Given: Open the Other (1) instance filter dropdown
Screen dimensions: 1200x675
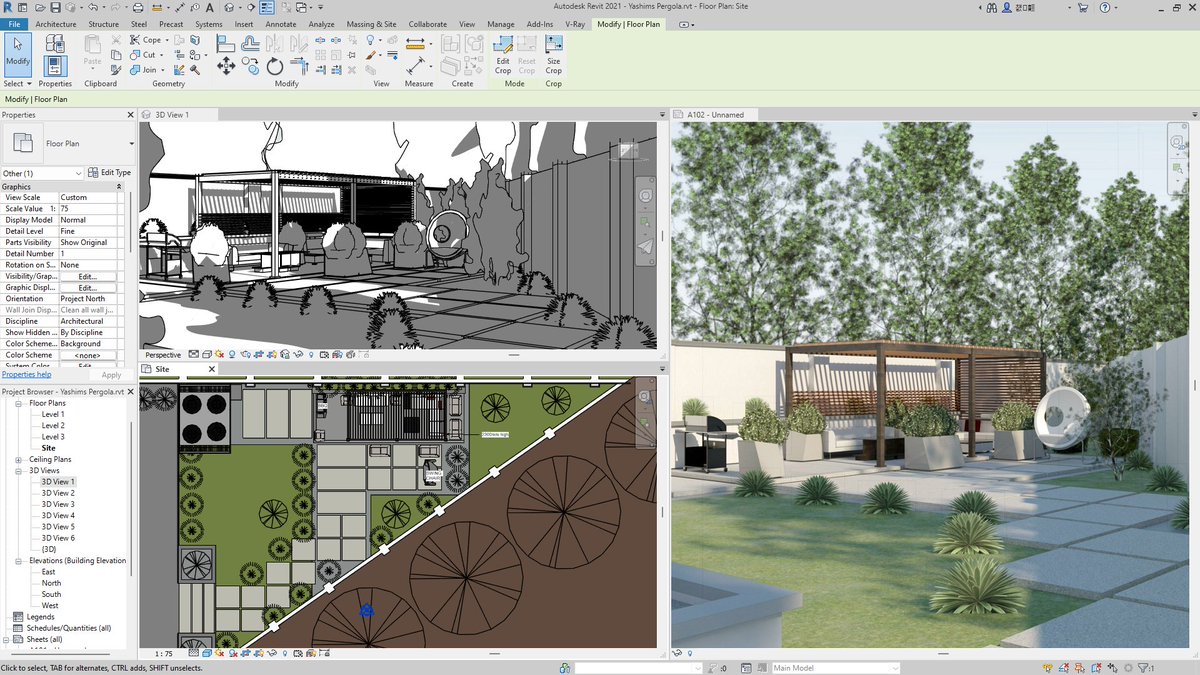Looking at the screenshot, I should (80, 173).
